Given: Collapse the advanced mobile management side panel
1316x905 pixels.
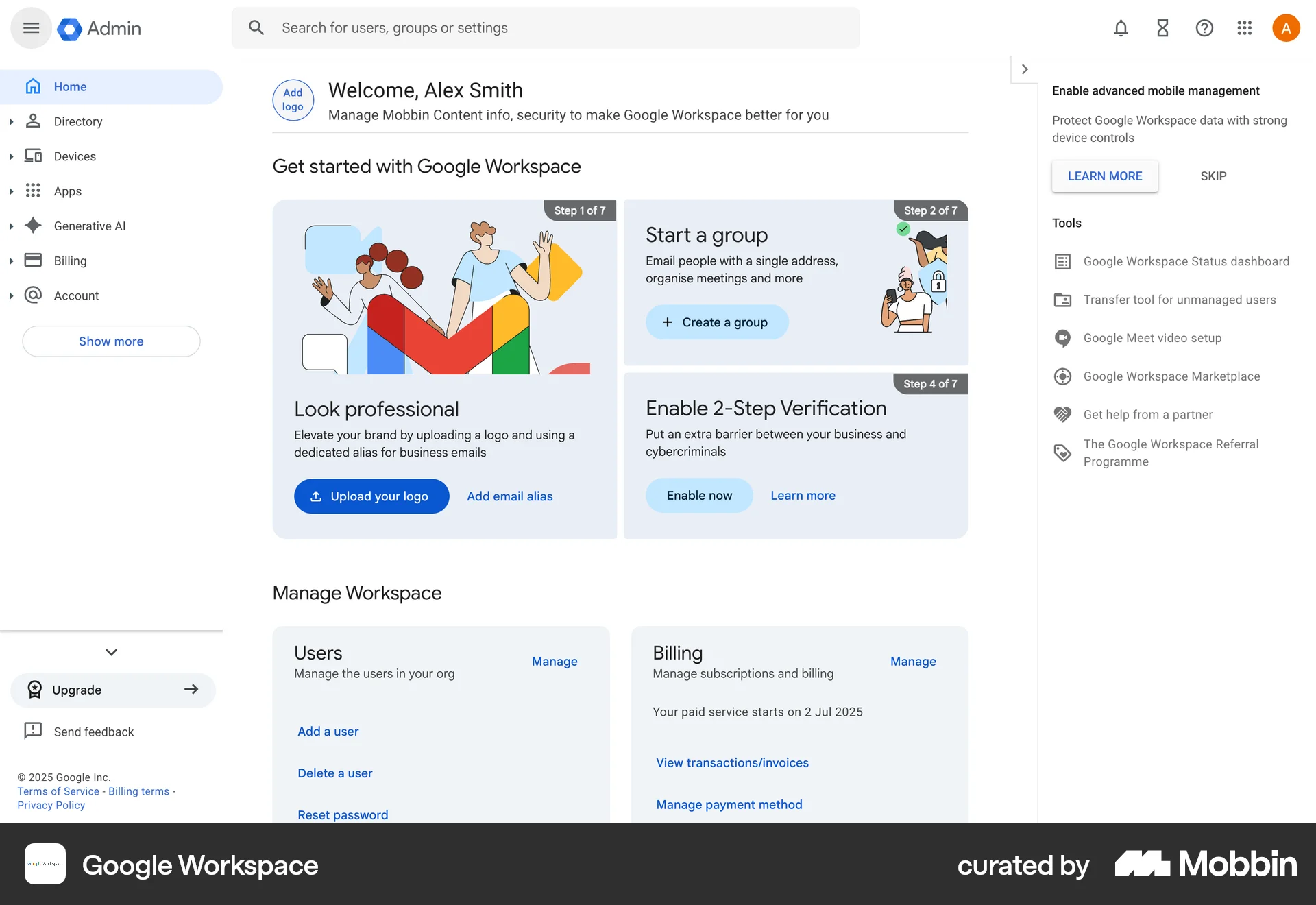Looking at the screenshot, I should pos(1024,69).
